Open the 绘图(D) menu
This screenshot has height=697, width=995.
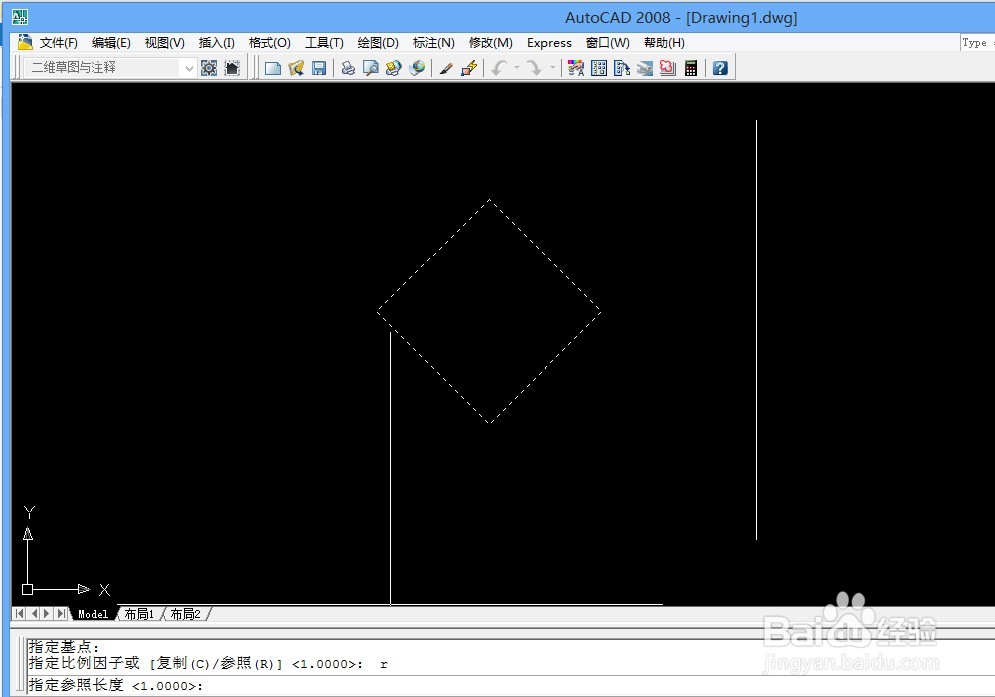[378, 43]
